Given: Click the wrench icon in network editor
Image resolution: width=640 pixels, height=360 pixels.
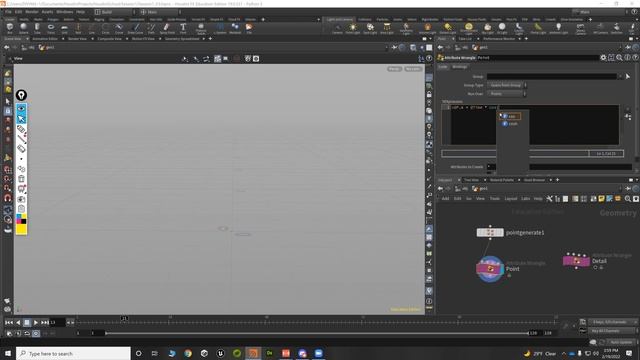Looking at the screenshot, I should 549,199.
